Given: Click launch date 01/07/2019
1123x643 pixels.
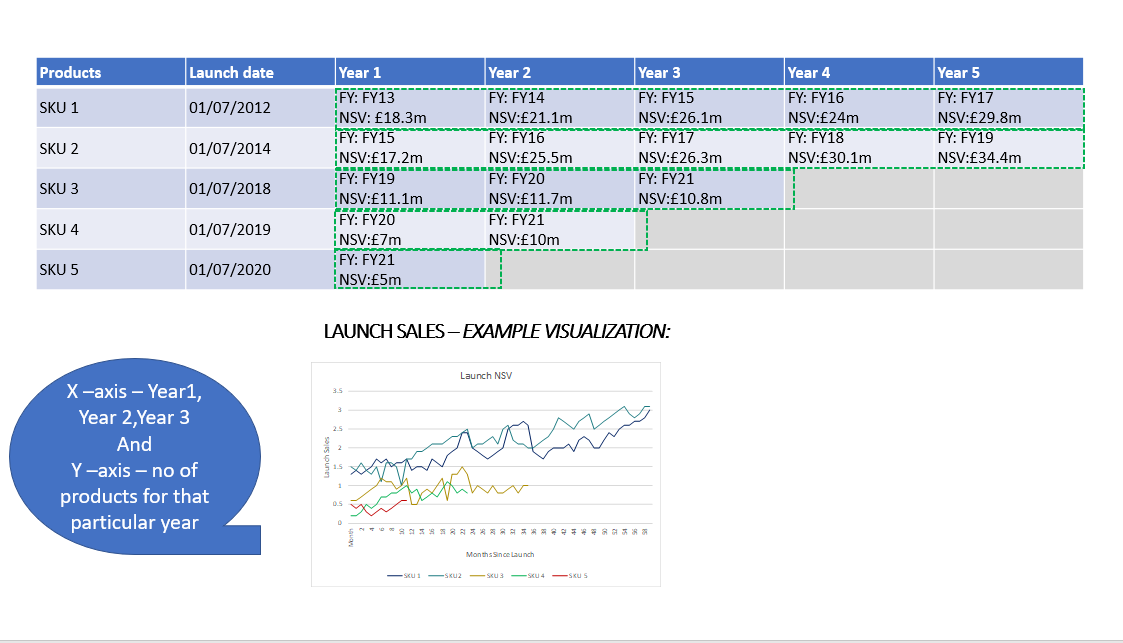Looking at the screenshot, I should point(260,229).
